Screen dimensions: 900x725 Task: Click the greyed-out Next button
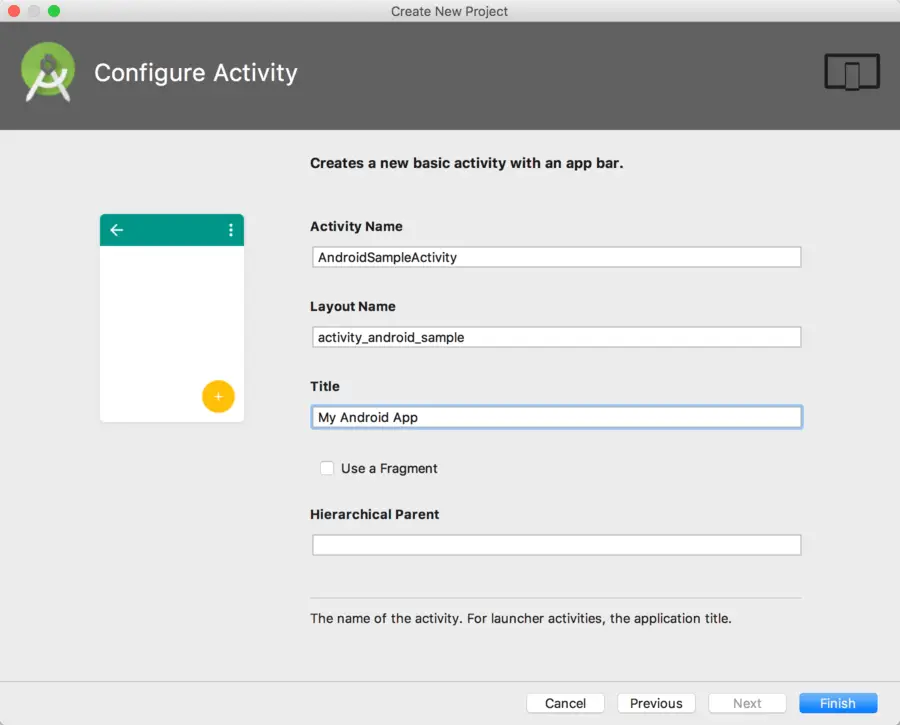coord(747,703)
